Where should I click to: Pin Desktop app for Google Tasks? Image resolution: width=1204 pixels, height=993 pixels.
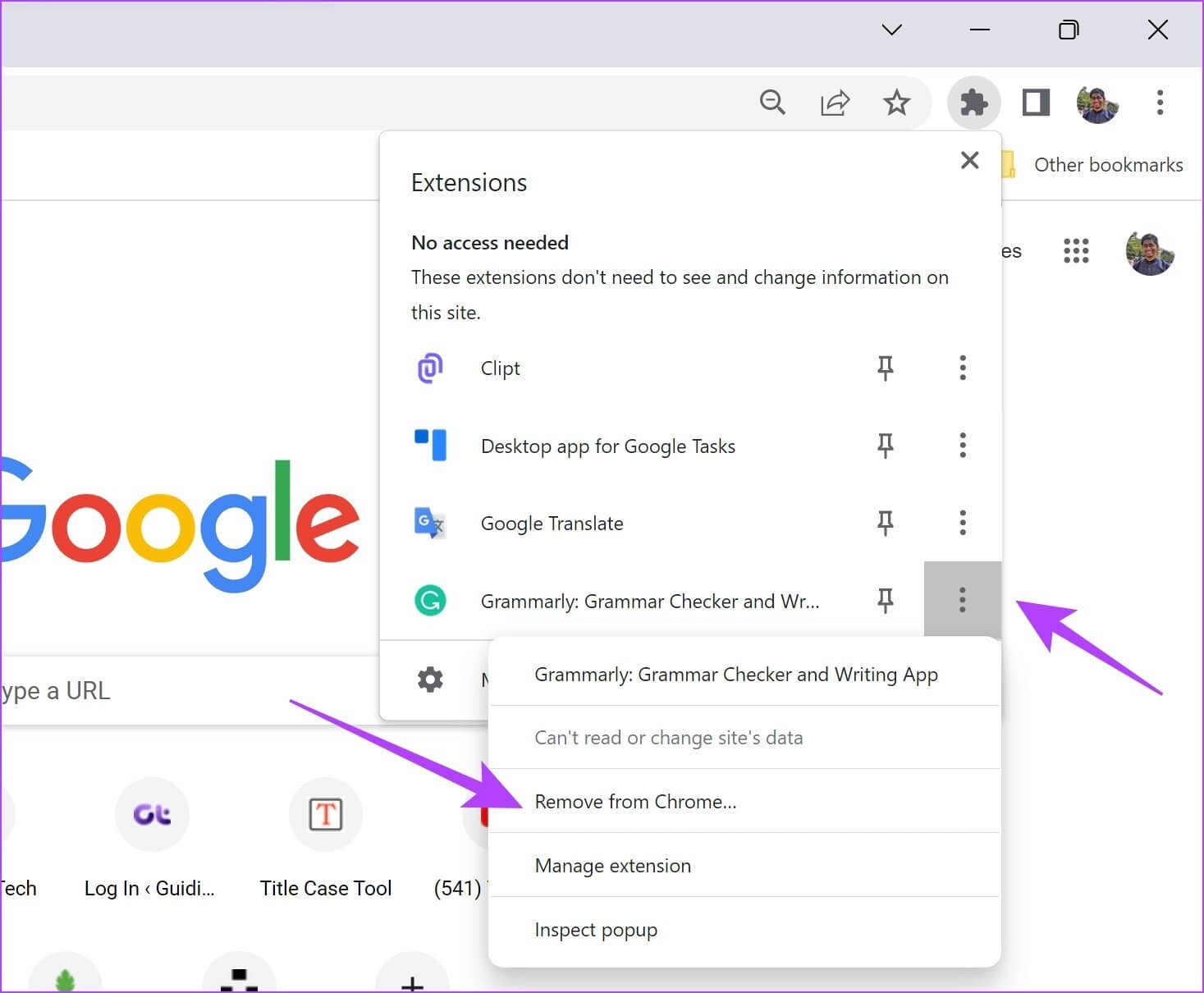(x=885, y=446)
